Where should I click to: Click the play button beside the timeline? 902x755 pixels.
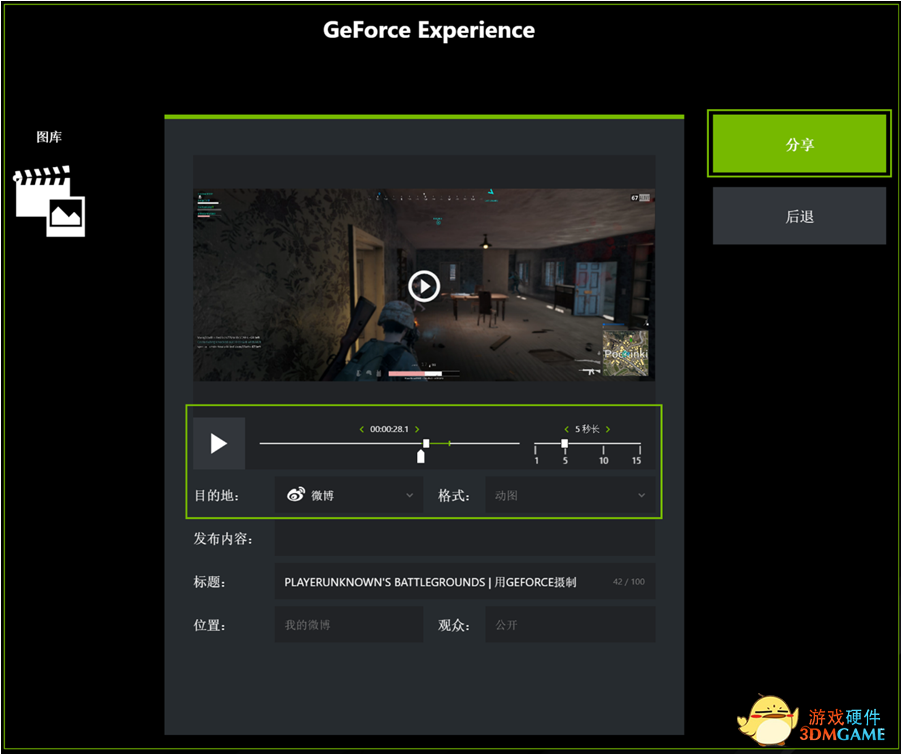coord(219,443)
